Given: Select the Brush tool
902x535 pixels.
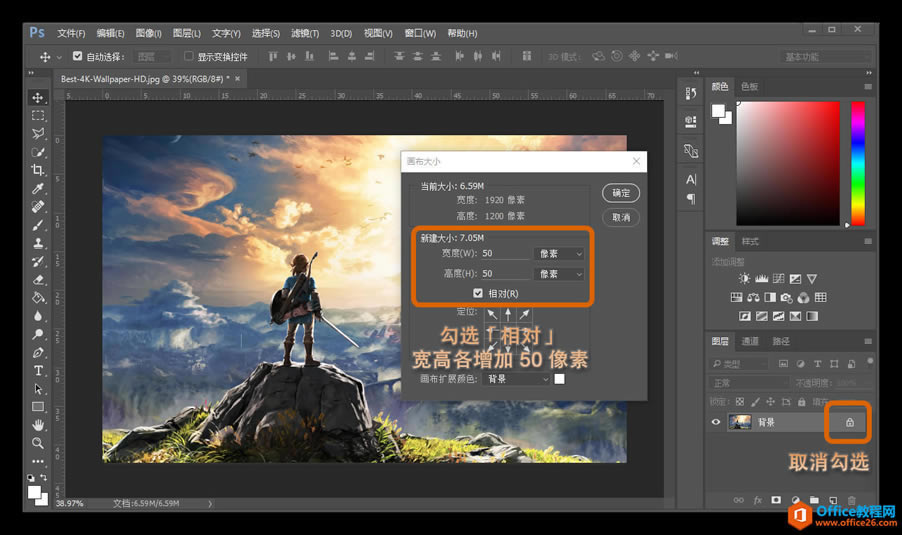Looking at the screenshot, I should click(38, 225).
